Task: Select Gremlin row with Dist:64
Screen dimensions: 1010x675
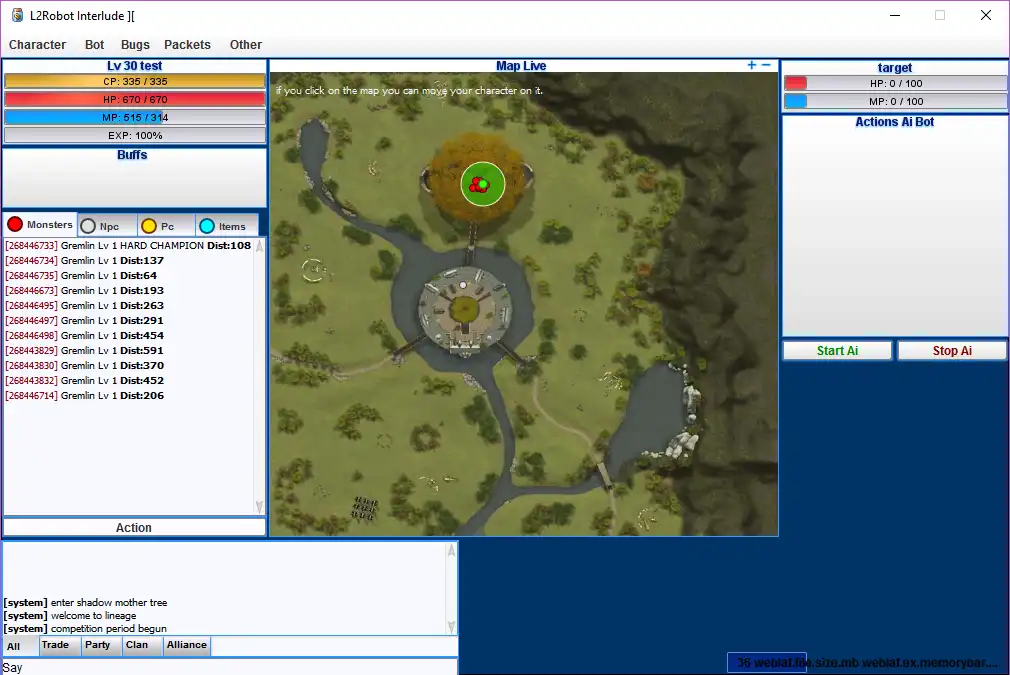Action: pyautogui.click(x=128, y=275)
